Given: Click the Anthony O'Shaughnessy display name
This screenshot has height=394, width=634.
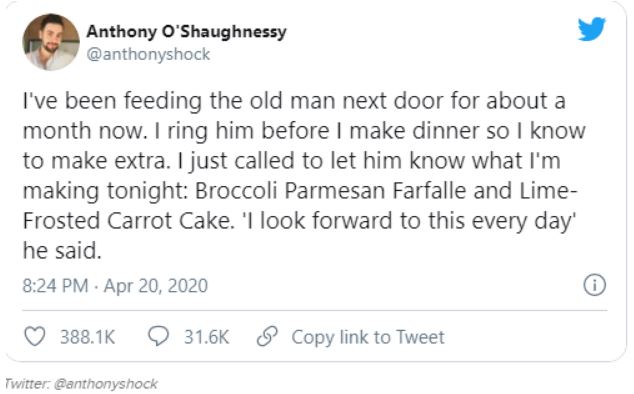Looking at the screenshot, I should [x=186, y=31].
